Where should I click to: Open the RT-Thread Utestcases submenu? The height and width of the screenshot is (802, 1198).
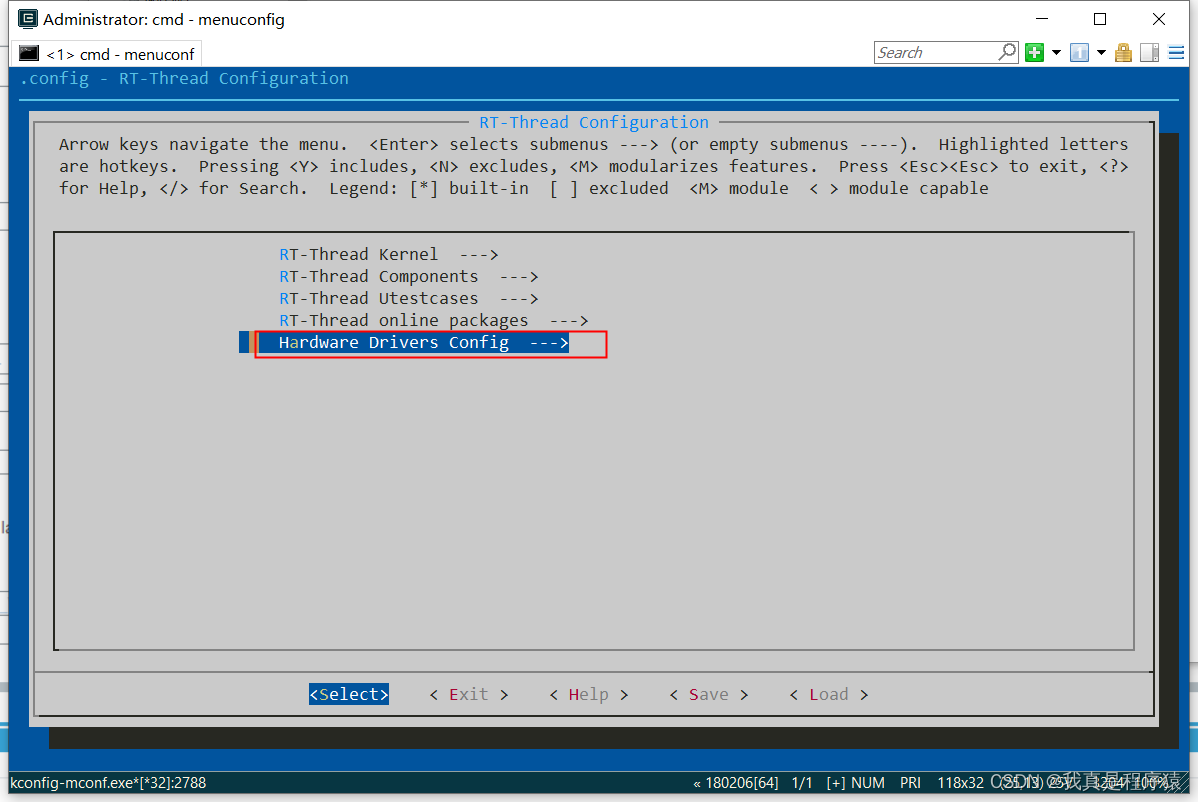pos(408,299)
